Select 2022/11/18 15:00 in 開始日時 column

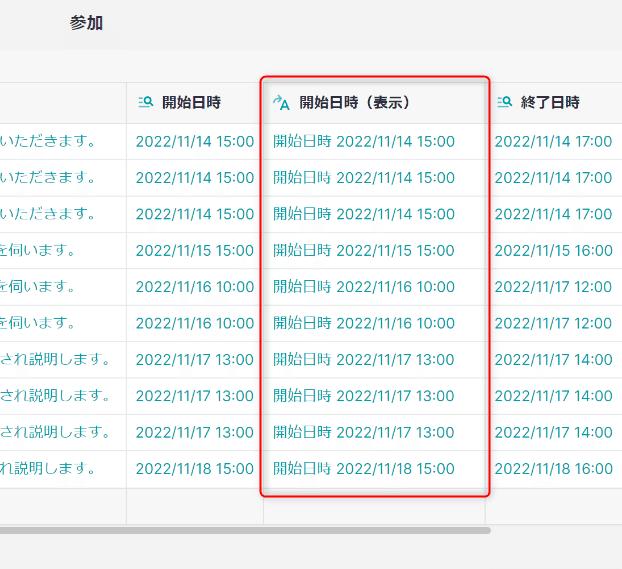[195, 469]
